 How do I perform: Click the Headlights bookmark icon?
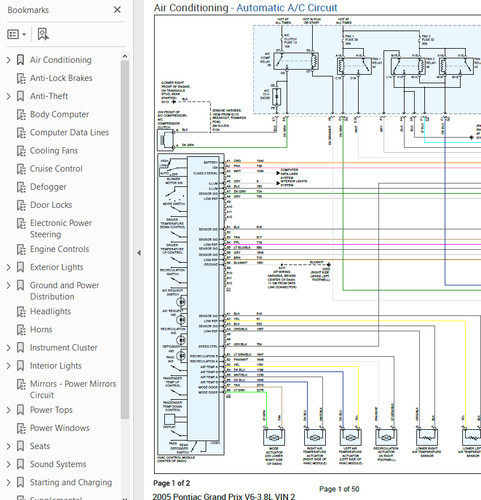click(21, 312)
